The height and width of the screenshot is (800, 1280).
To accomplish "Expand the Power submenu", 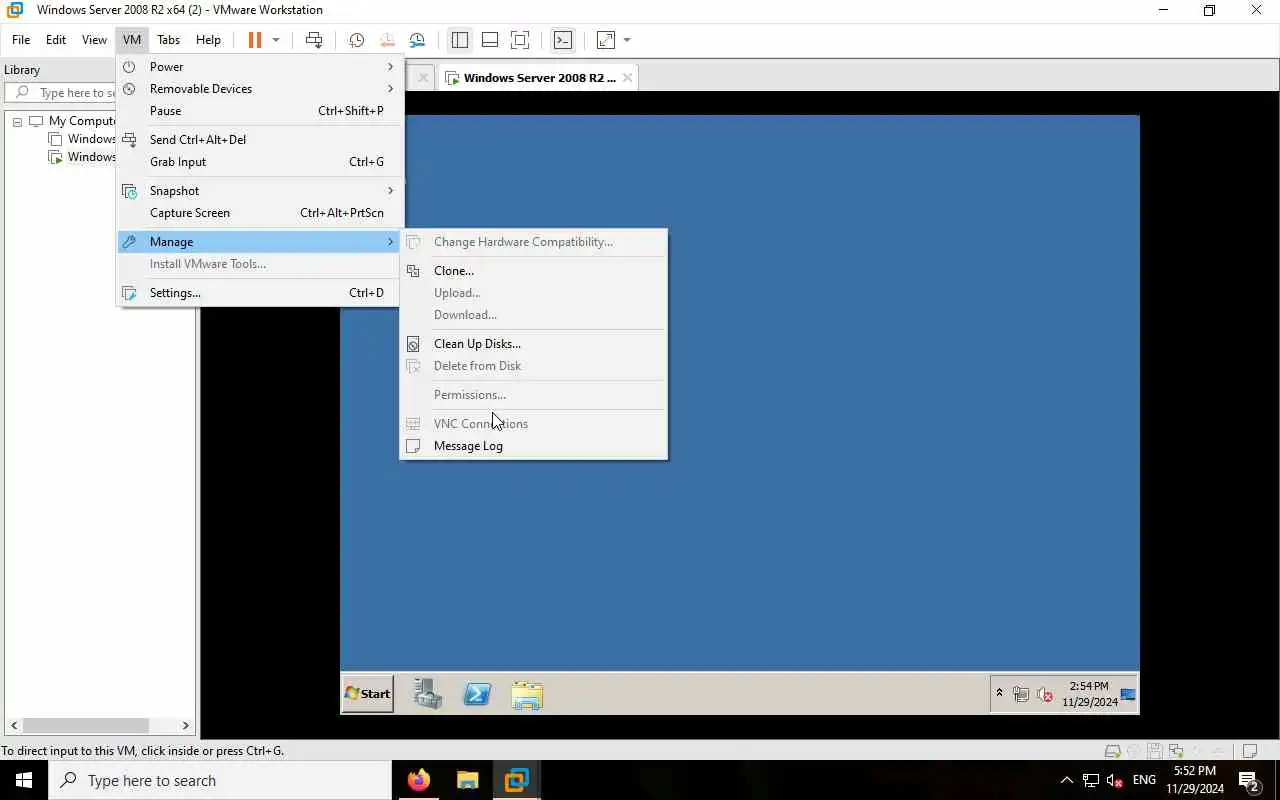I will click(259, 67).
